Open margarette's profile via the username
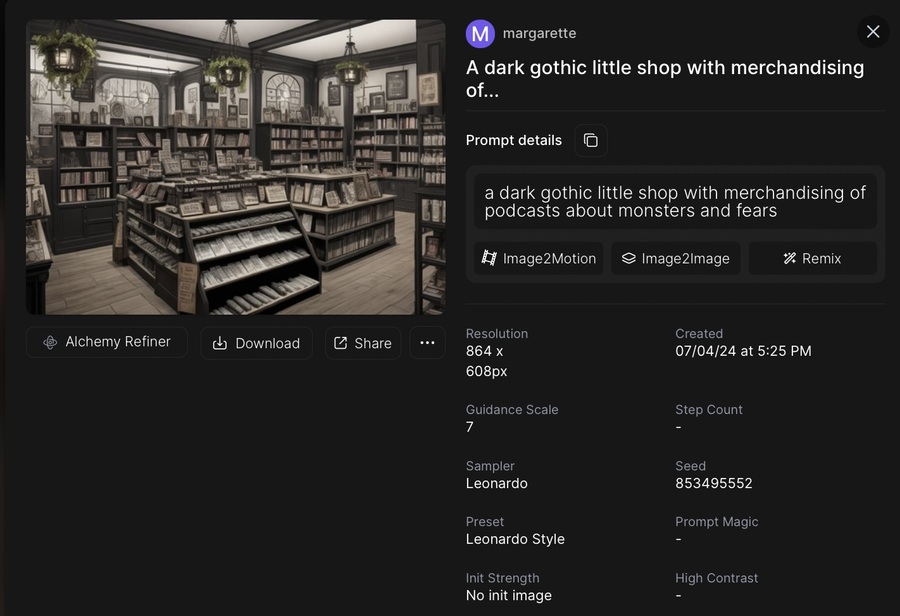 [539, 33]
